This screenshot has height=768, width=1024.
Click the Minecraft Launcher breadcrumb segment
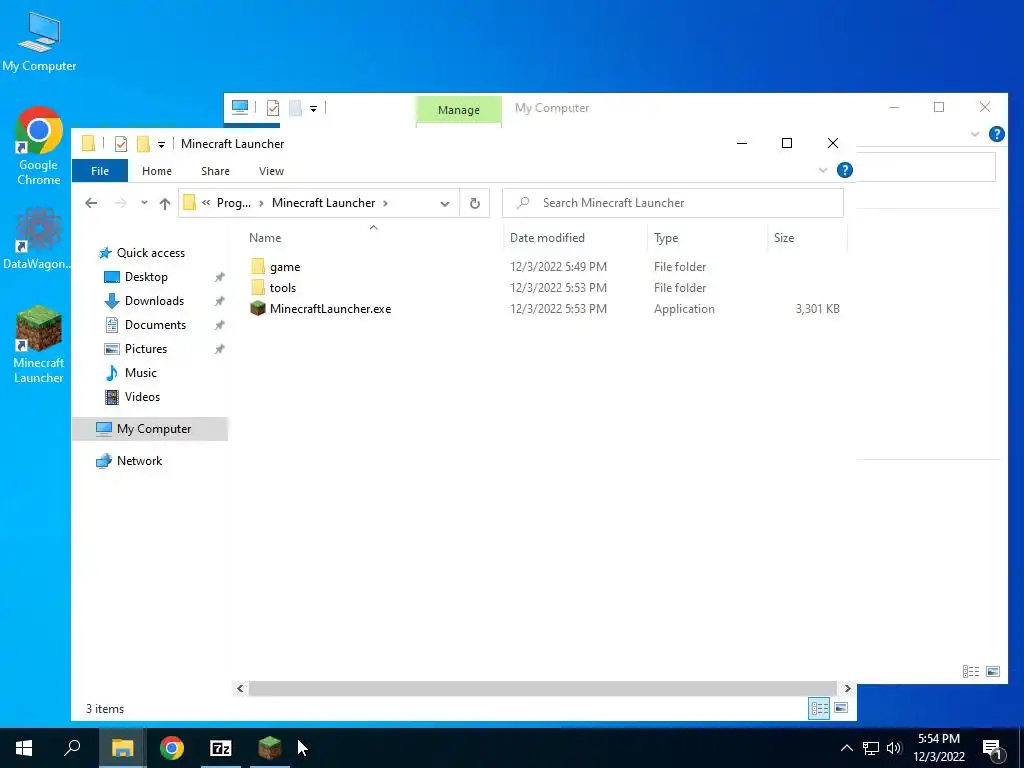tap(323, 203)
